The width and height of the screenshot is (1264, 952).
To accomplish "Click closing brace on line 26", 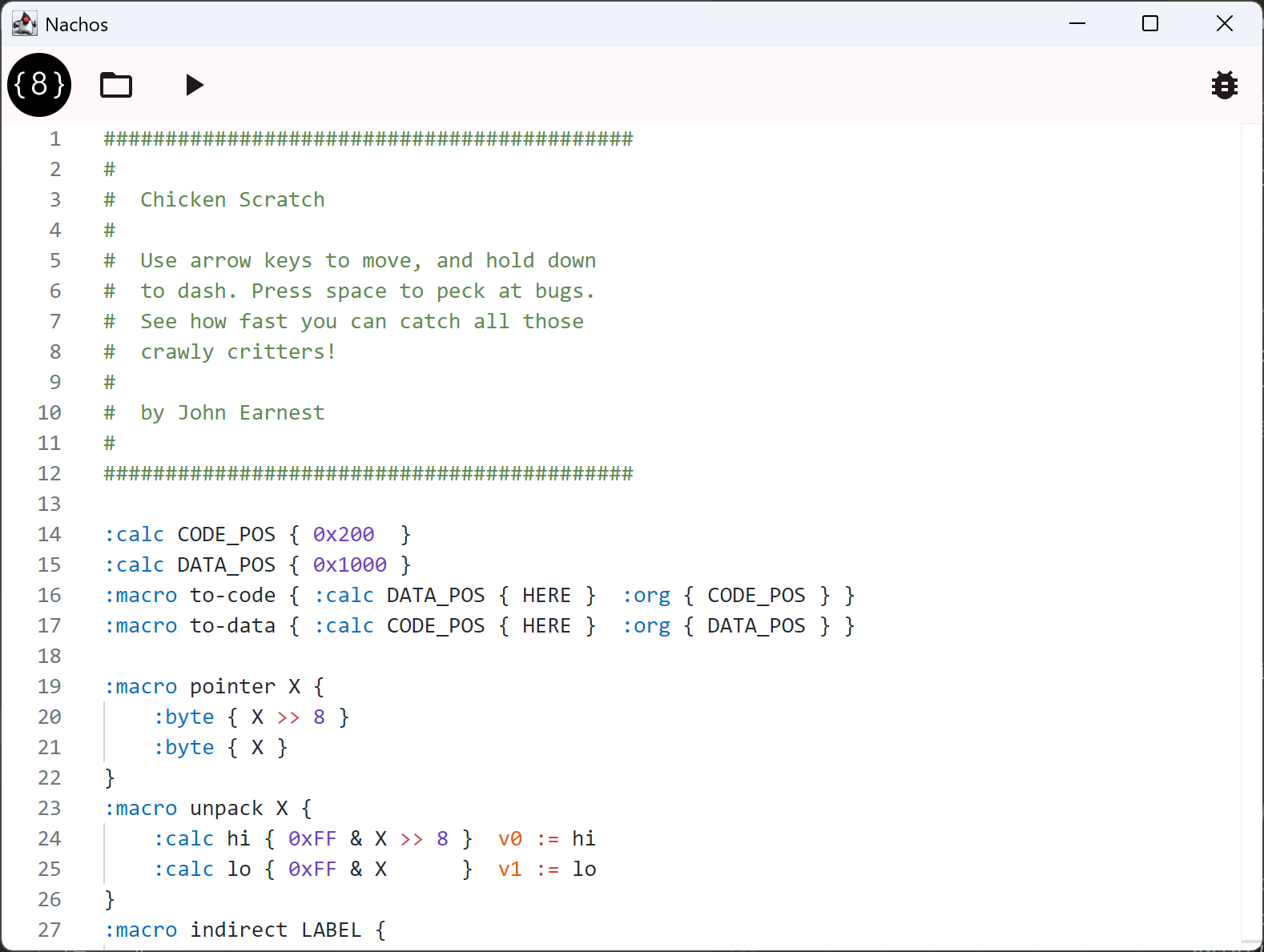I will tap(110, 899).
